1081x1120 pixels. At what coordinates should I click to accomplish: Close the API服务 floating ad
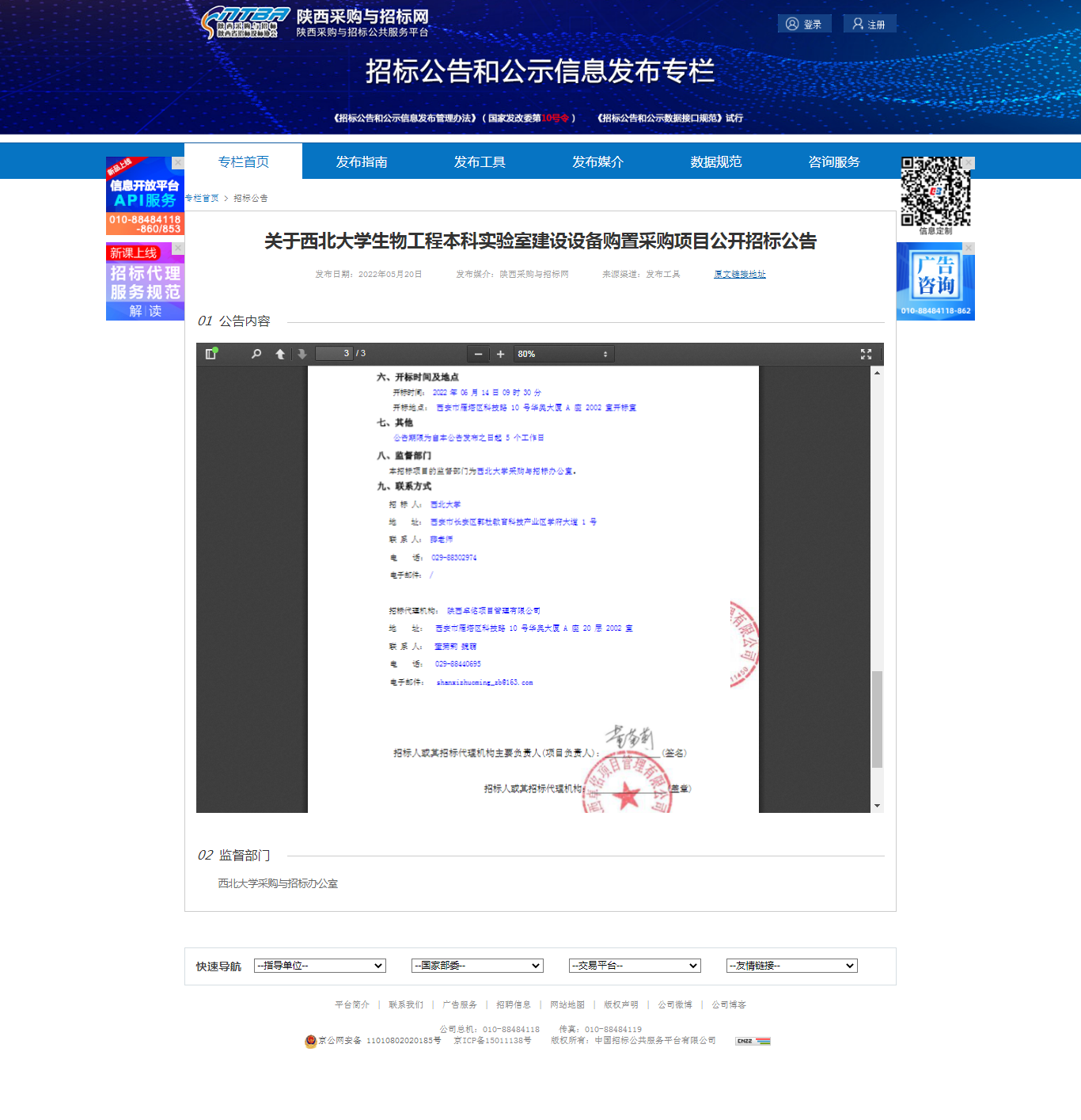tap(178, 162)
